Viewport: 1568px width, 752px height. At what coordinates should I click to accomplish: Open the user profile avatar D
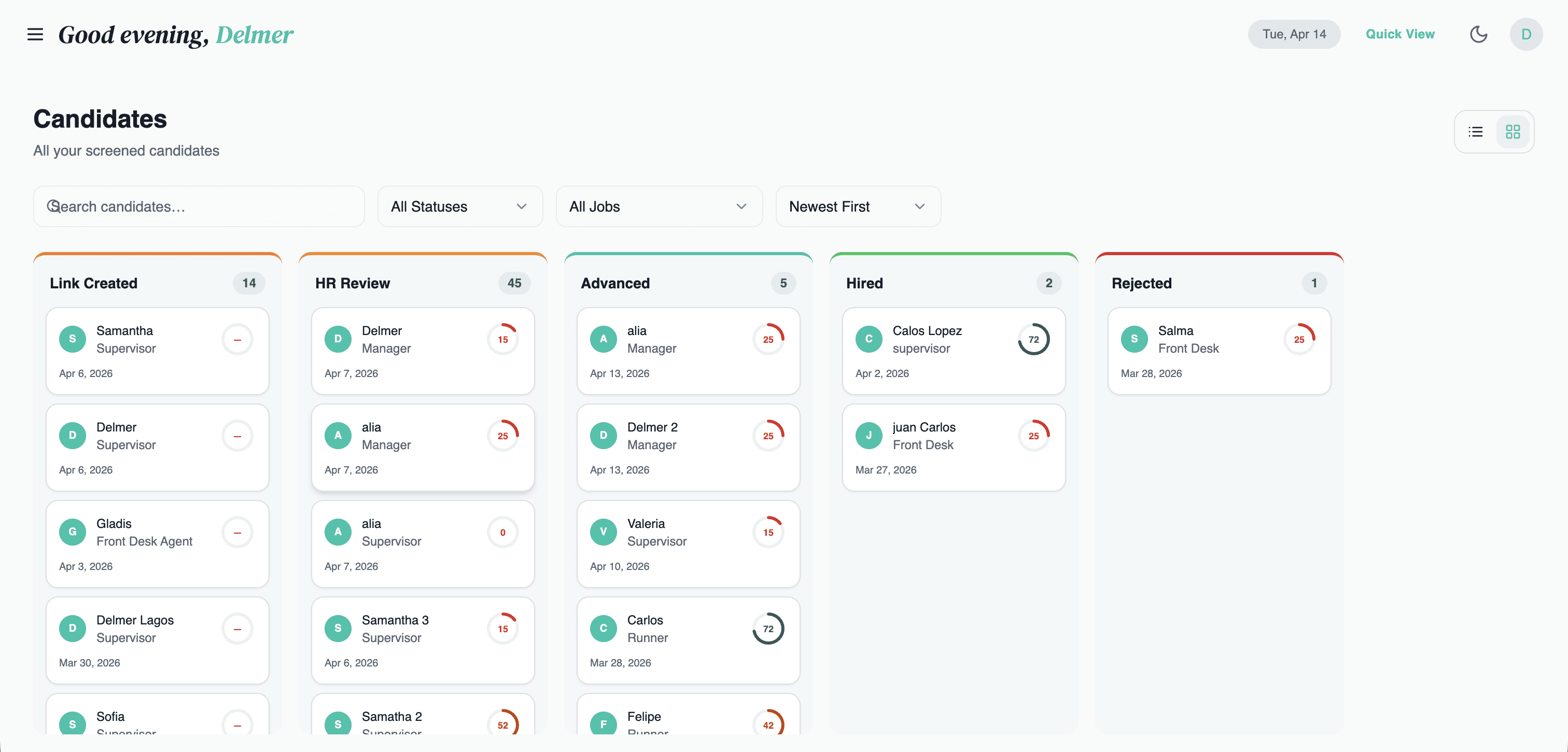coord(1525,34)
